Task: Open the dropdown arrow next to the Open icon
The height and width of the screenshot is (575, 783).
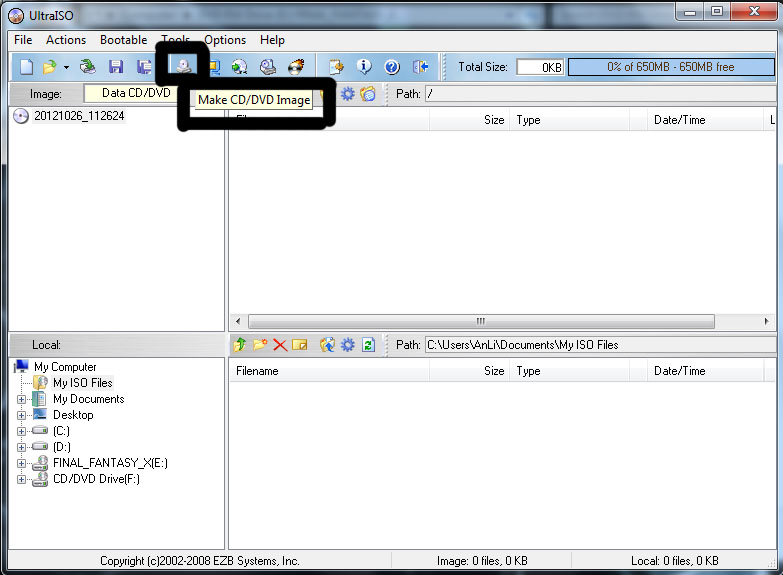Action: point(66,67)
